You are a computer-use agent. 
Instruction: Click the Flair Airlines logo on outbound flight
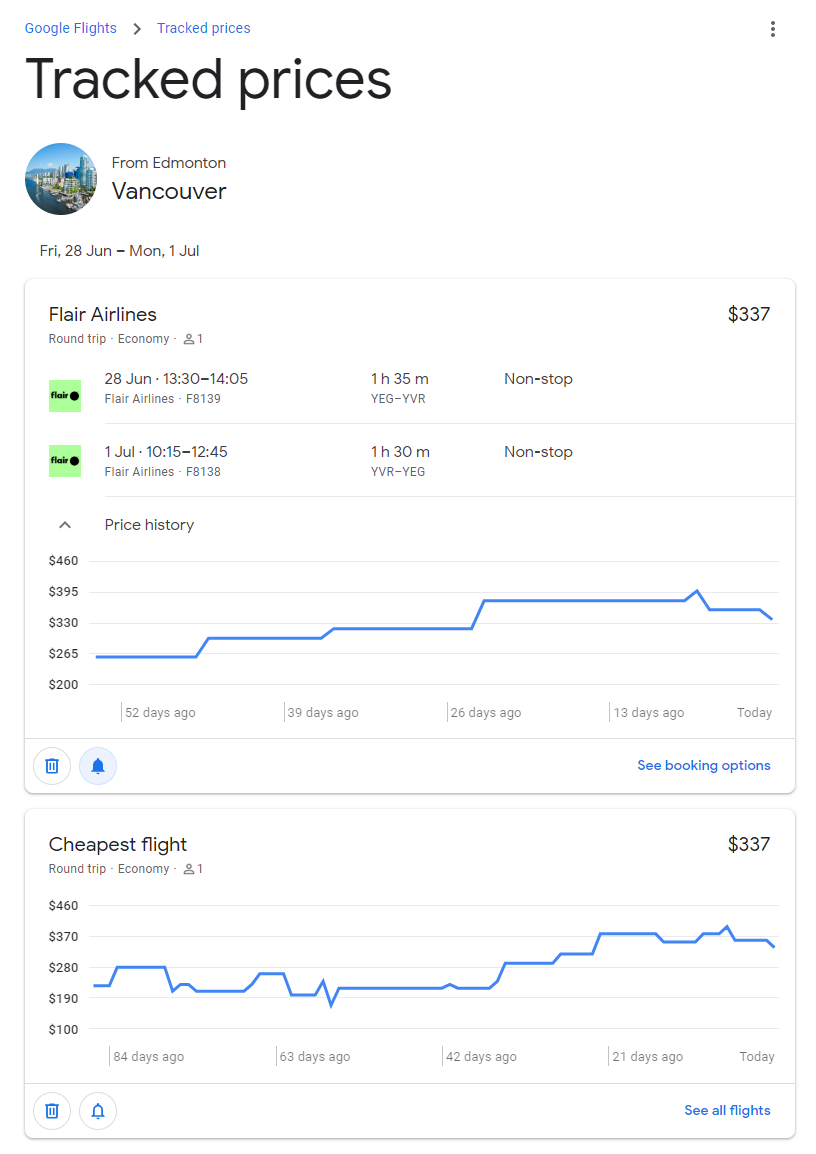click(x=64, y=395)
